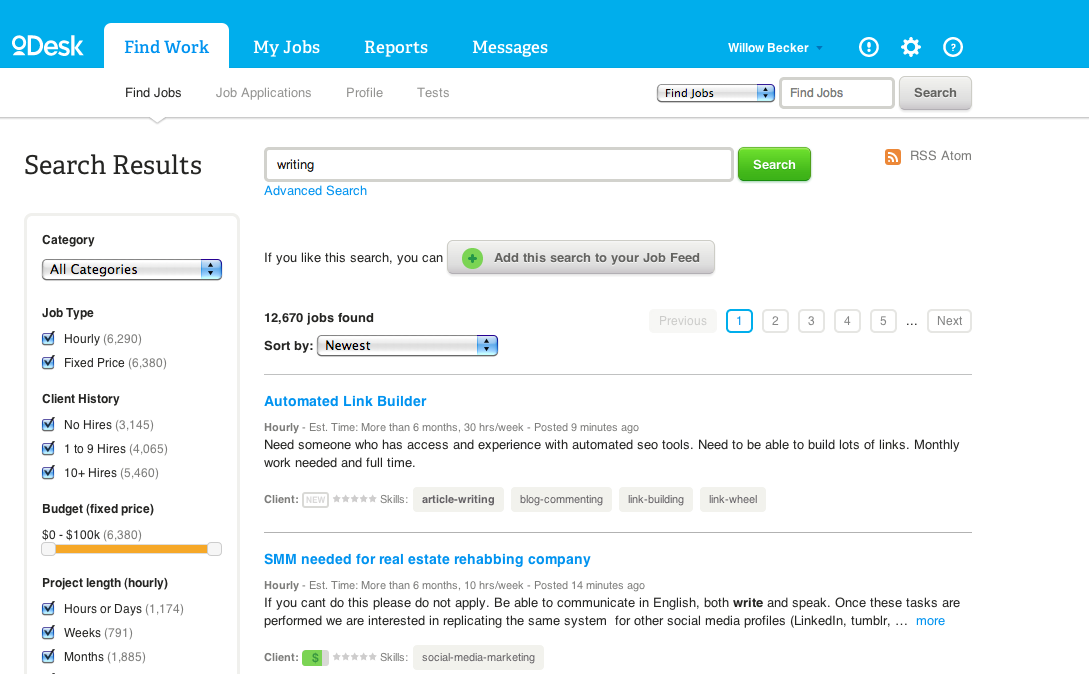
Task: Click the green Search button
Action: (x=774, y=165)
